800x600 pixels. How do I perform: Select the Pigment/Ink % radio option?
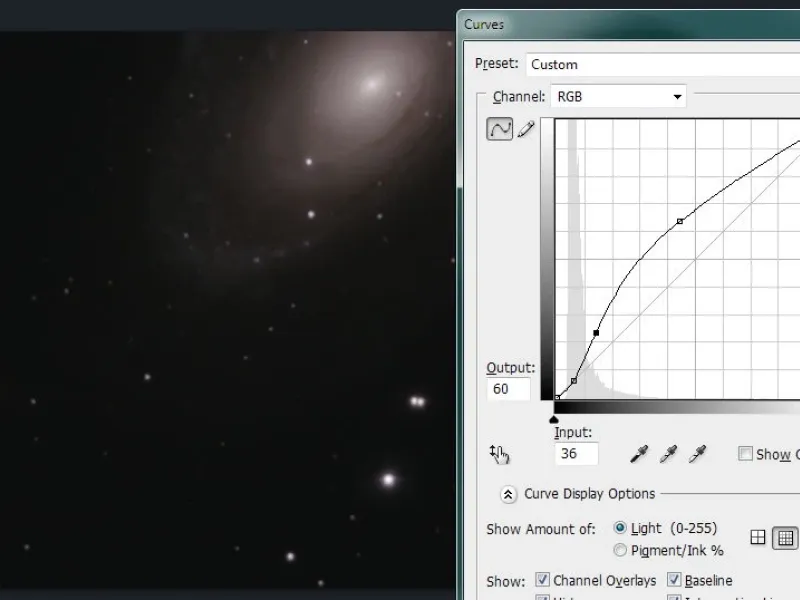click(x=621, y=550)
